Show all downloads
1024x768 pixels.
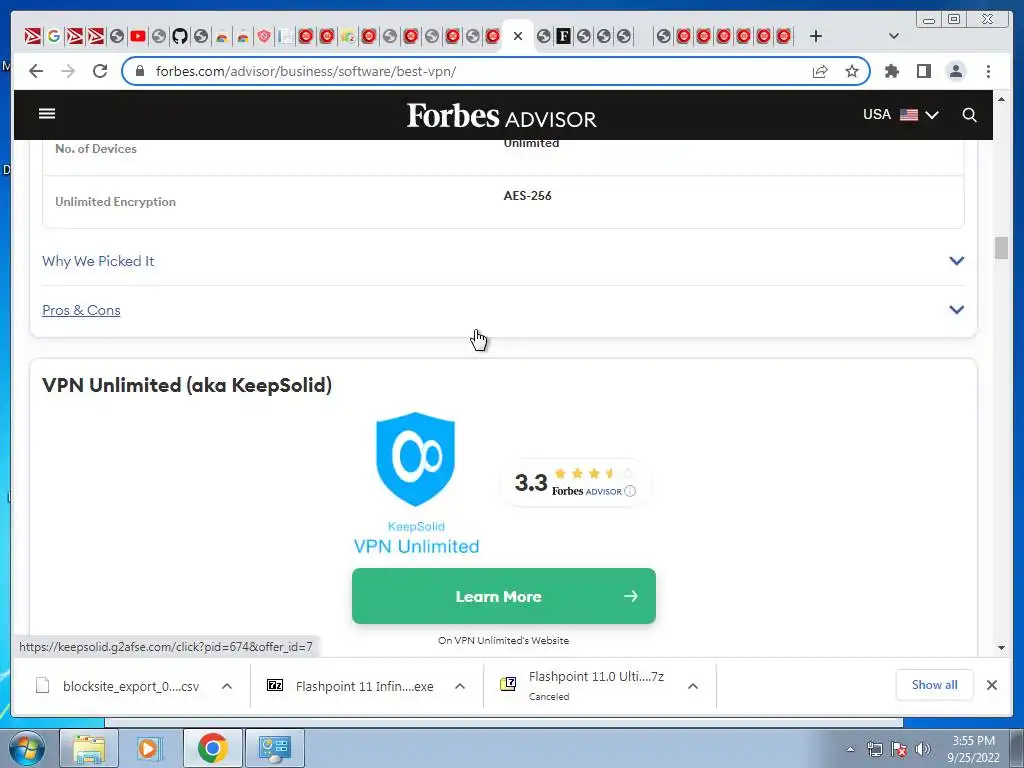coord(935,684)
